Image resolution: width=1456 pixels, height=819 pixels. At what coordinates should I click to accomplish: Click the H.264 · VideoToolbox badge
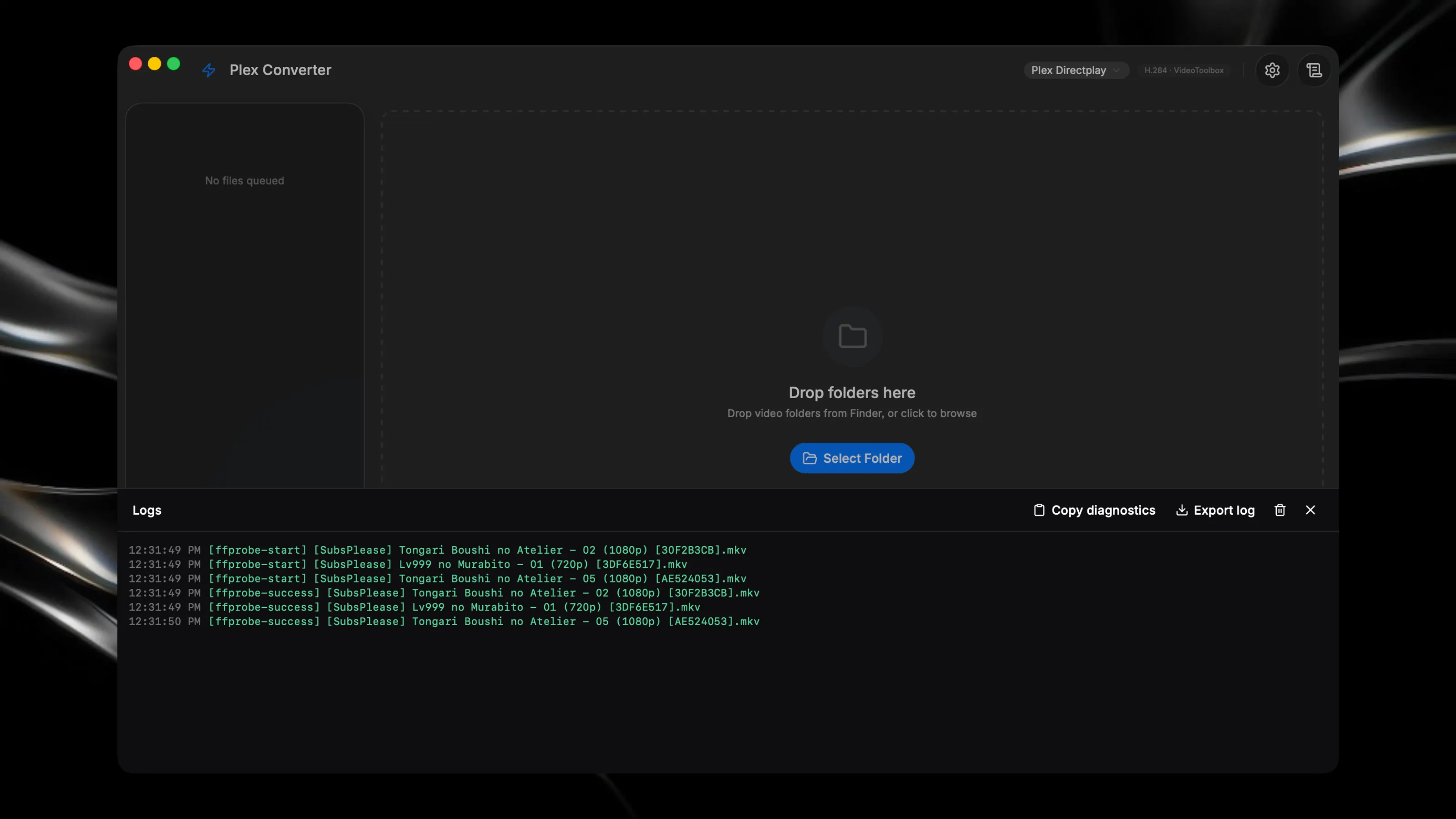[1183, 70]
